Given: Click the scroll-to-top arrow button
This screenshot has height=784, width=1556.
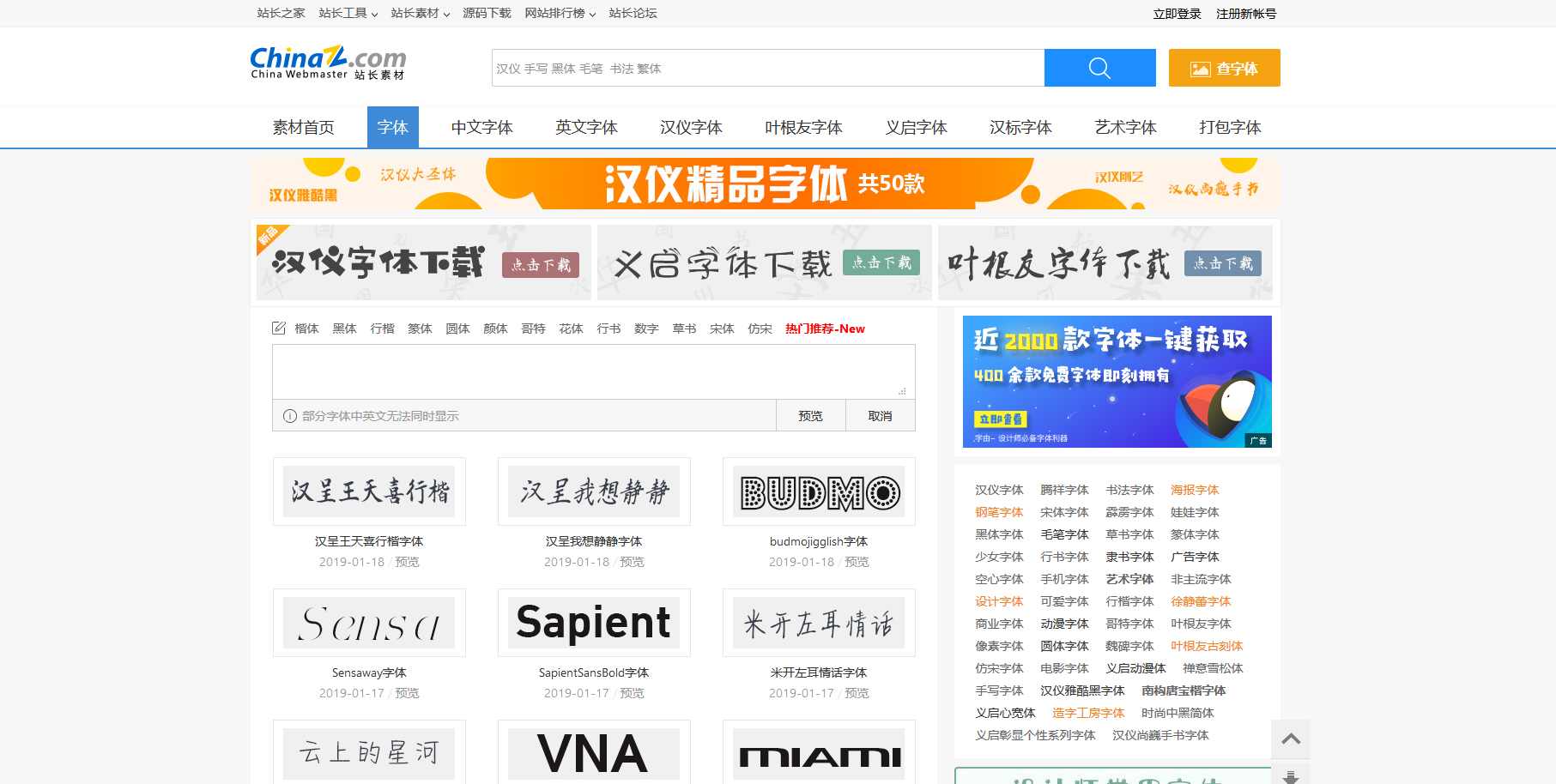Looking at the screenshot, I should click(1291, 739).
